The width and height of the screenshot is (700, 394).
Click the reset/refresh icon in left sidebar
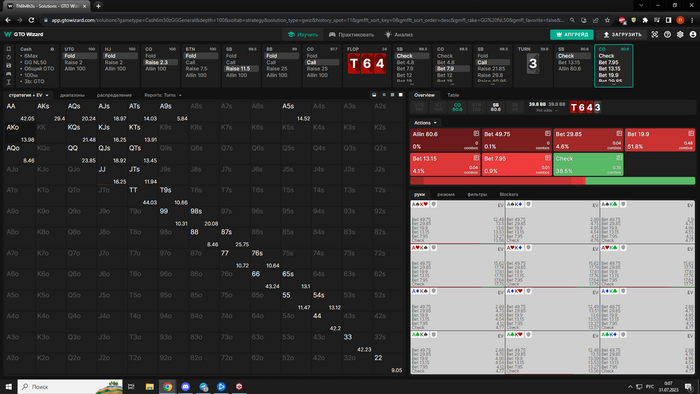[8, 57]
